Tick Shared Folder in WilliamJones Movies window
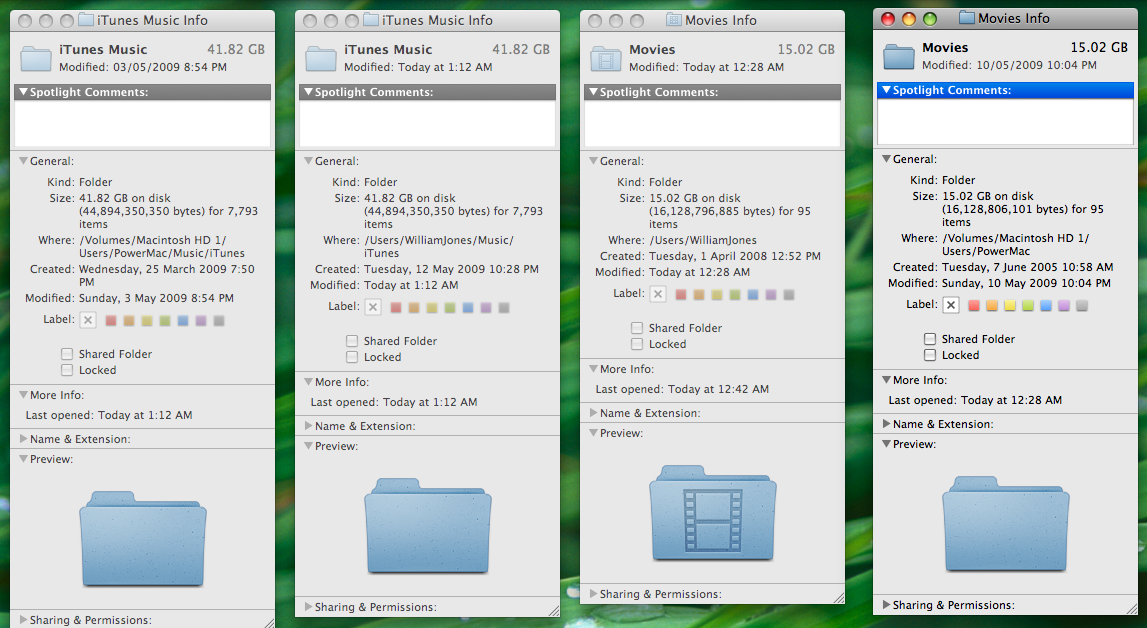1147x628 pixels. (x=637, y=328)
